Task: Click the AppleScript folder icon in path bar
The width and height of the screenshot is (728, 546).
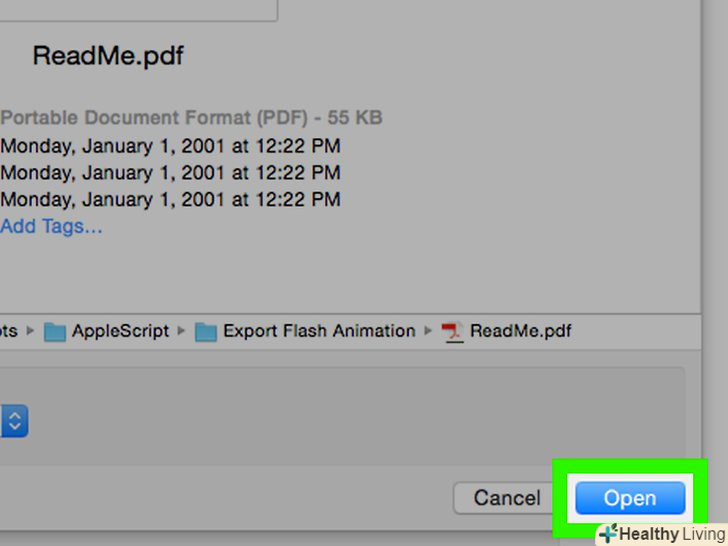Action: tap(55, 331)
